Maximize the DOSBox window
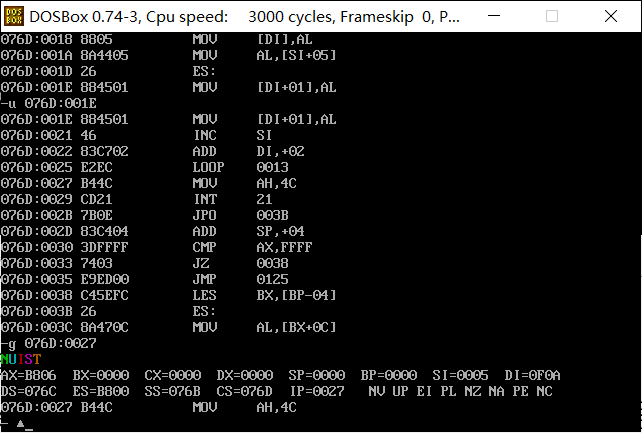 (552, 16)
